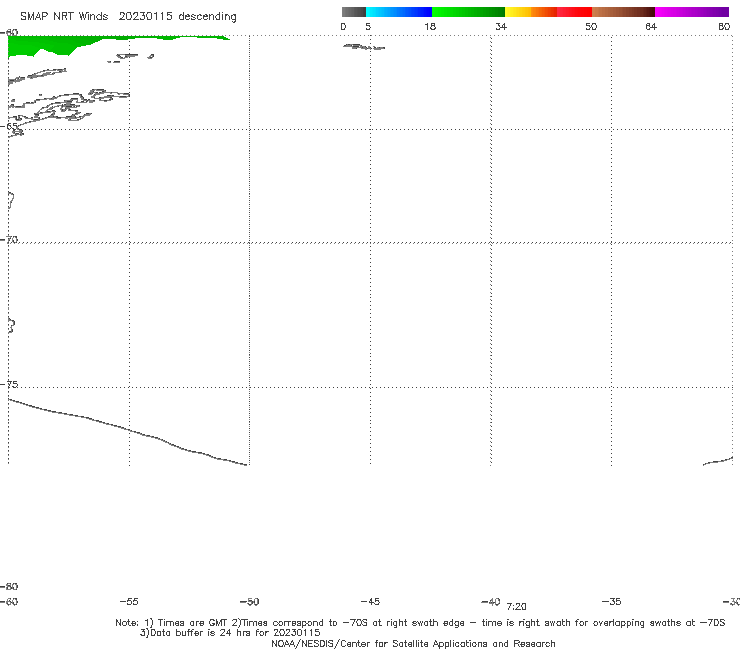The width and height of the screenshot is (740, 650).
Task: Click the small island outline near -45 longitude
Action: [x=364, y=47]
